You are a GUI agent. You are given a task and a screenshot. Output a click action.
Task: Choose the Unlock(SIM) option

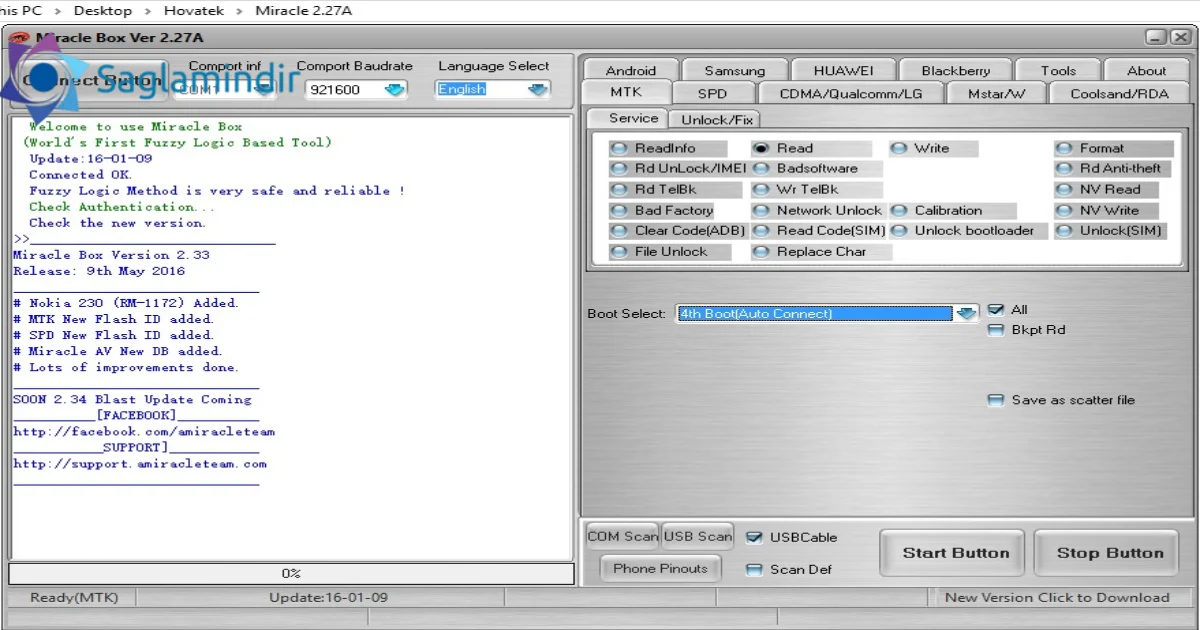tap(1109, 230)
